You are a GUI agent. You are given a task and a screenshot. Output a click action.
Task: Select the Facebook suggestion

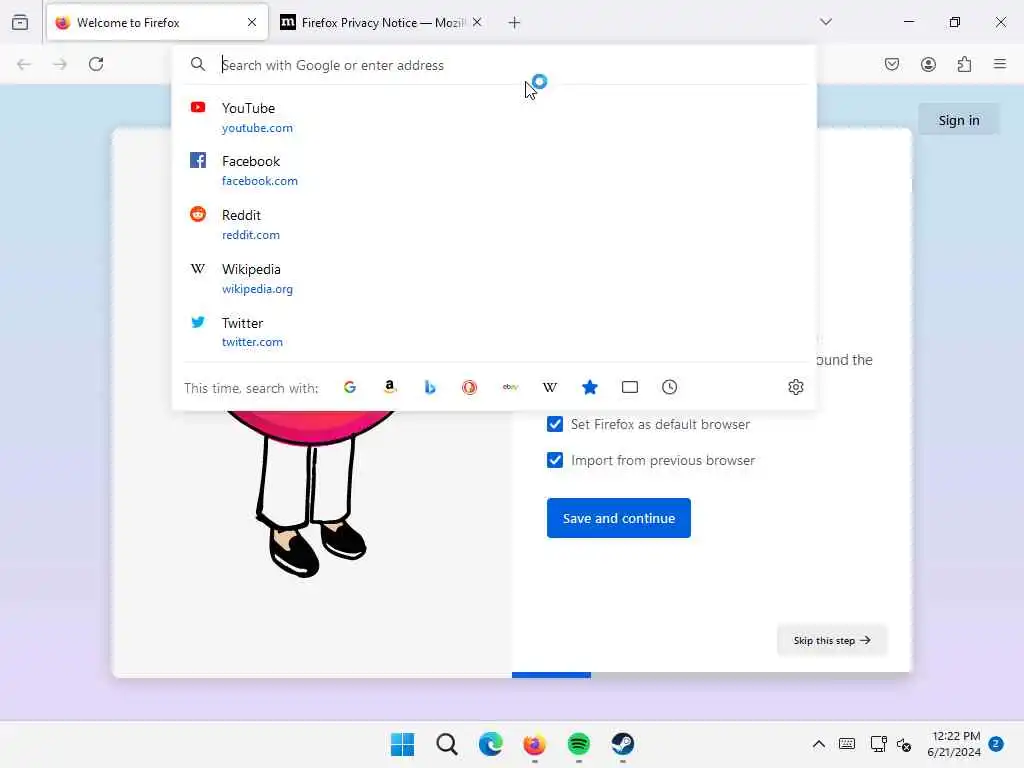(x=494, y=170)
